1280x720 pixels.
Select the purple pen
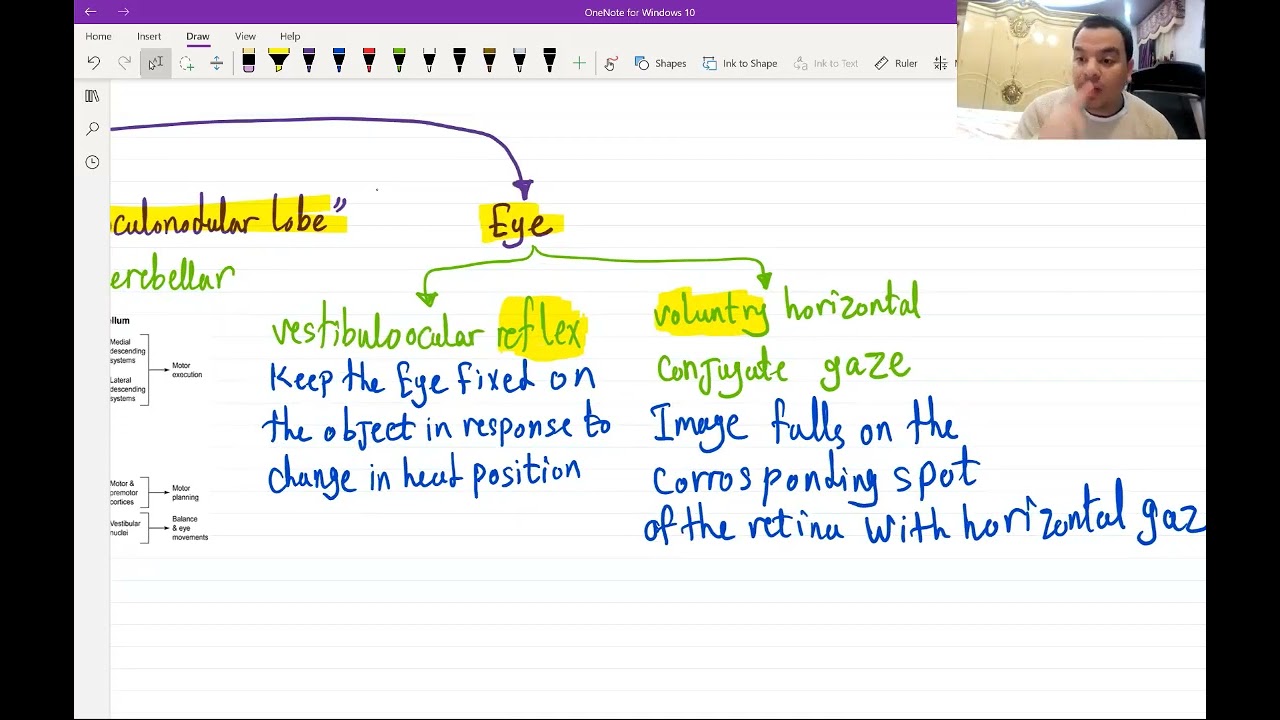309,62
